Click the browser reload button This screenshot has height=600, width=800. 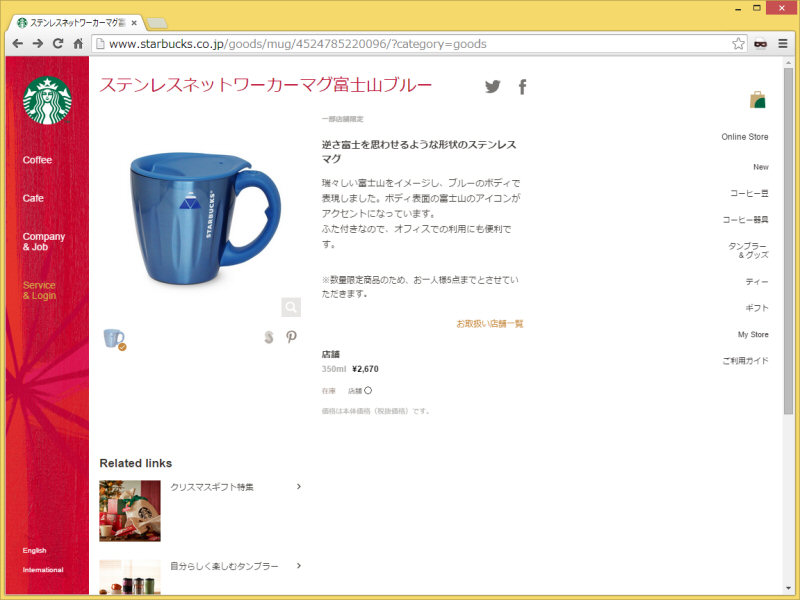pyautogui.click(x=58, y=43)
